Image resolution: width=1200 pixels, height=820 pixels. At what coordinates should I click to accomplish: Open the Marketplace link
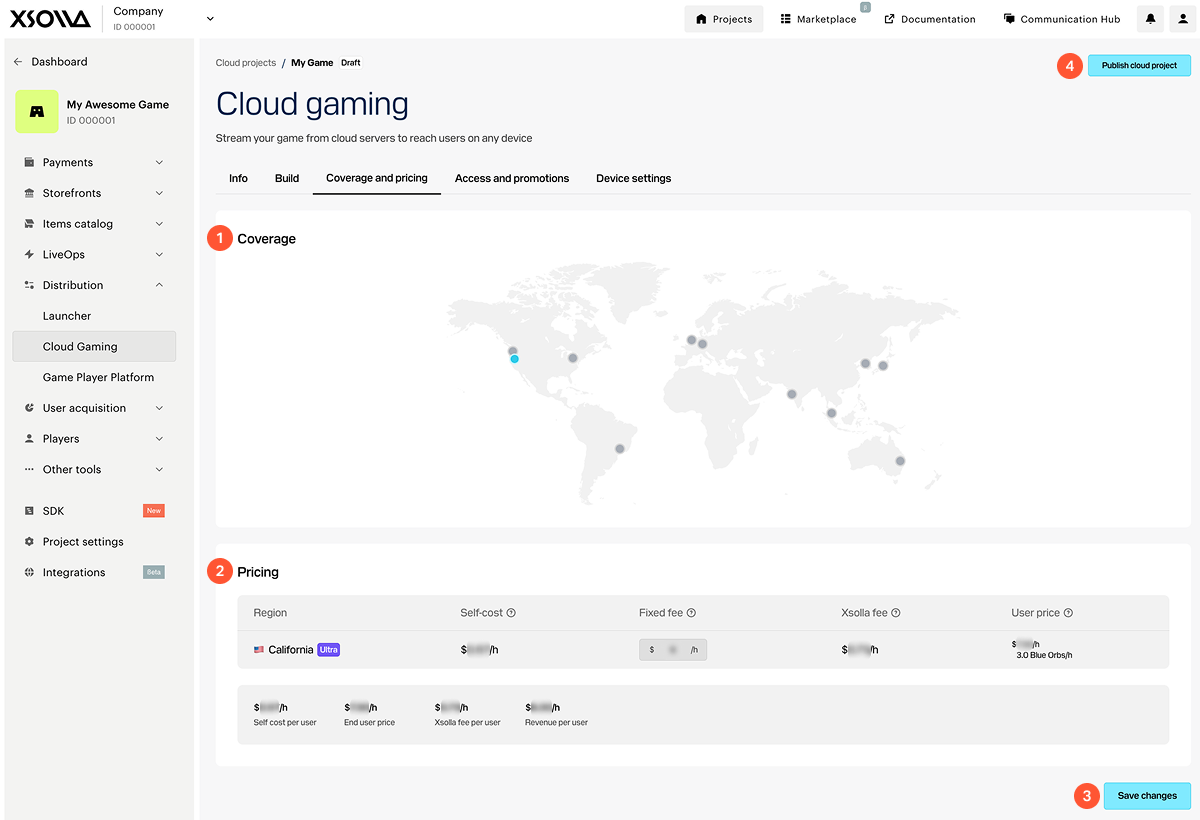(818, 19)
